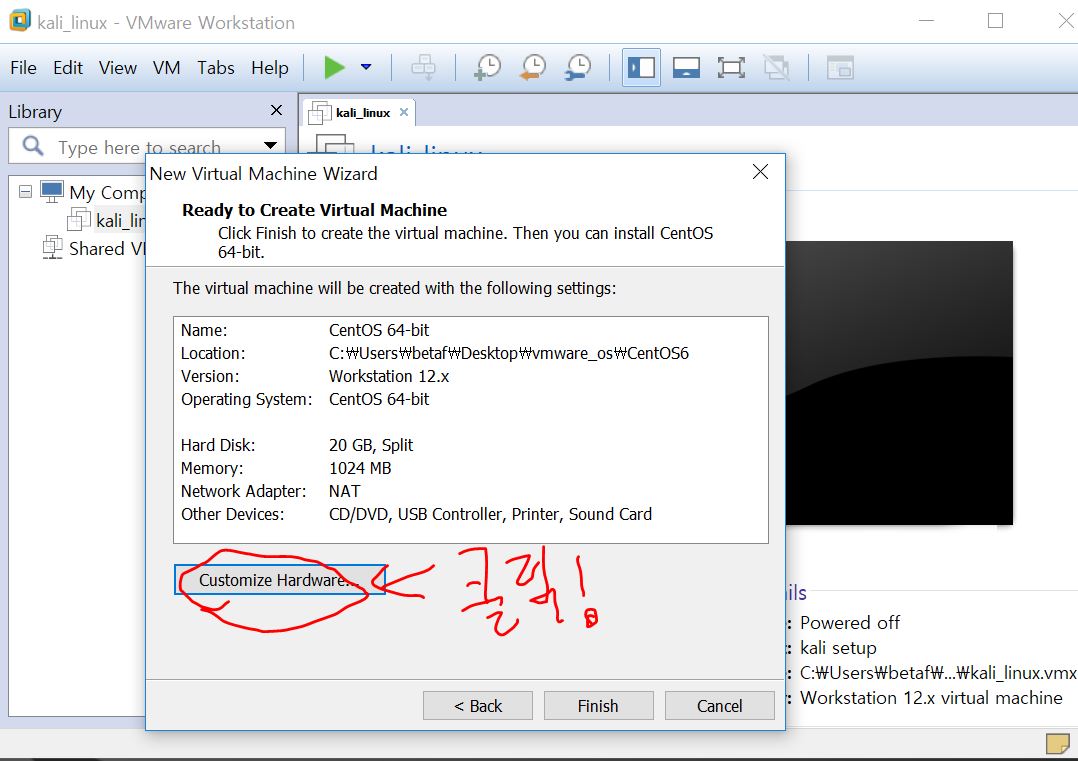Click the Send Ctrl+Alt+Del toolbar icon

(423, 67)
